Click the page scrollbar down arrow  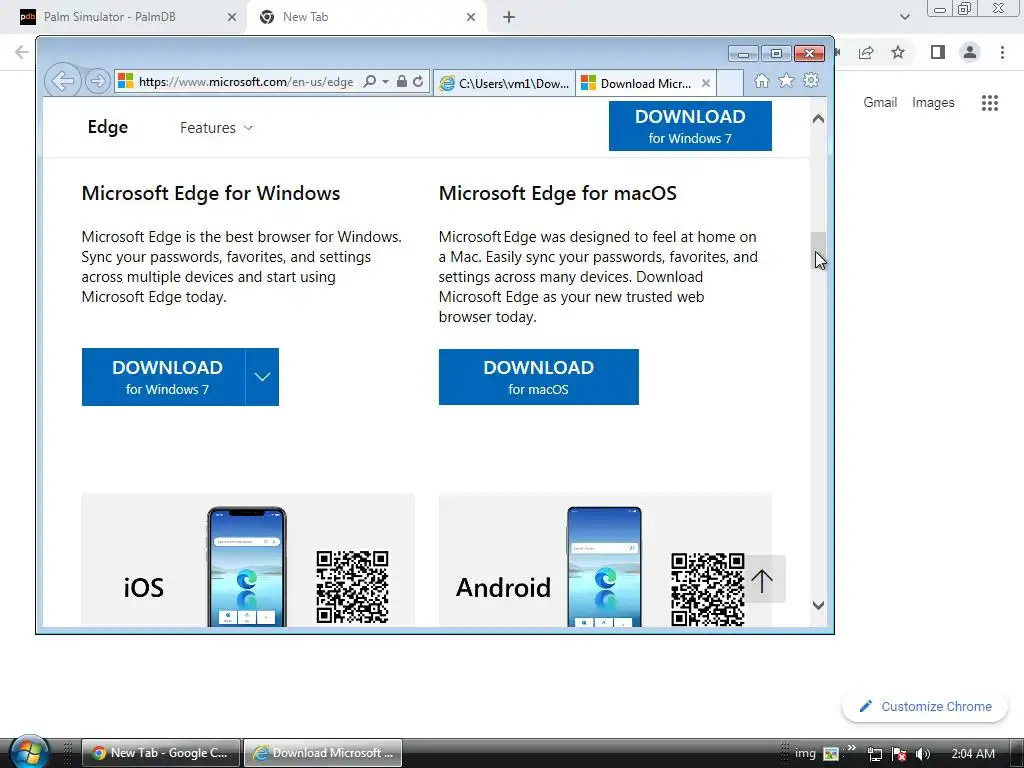pyautogui.click(x=818, y=605)
